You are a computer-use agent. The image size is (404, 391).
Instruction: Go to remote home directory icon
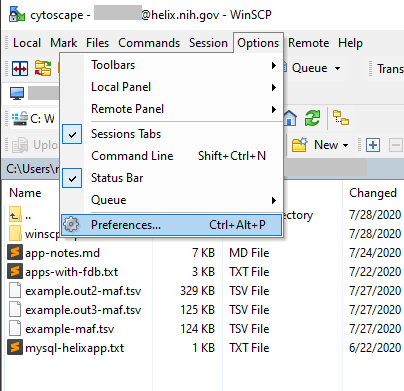(290, 118)
